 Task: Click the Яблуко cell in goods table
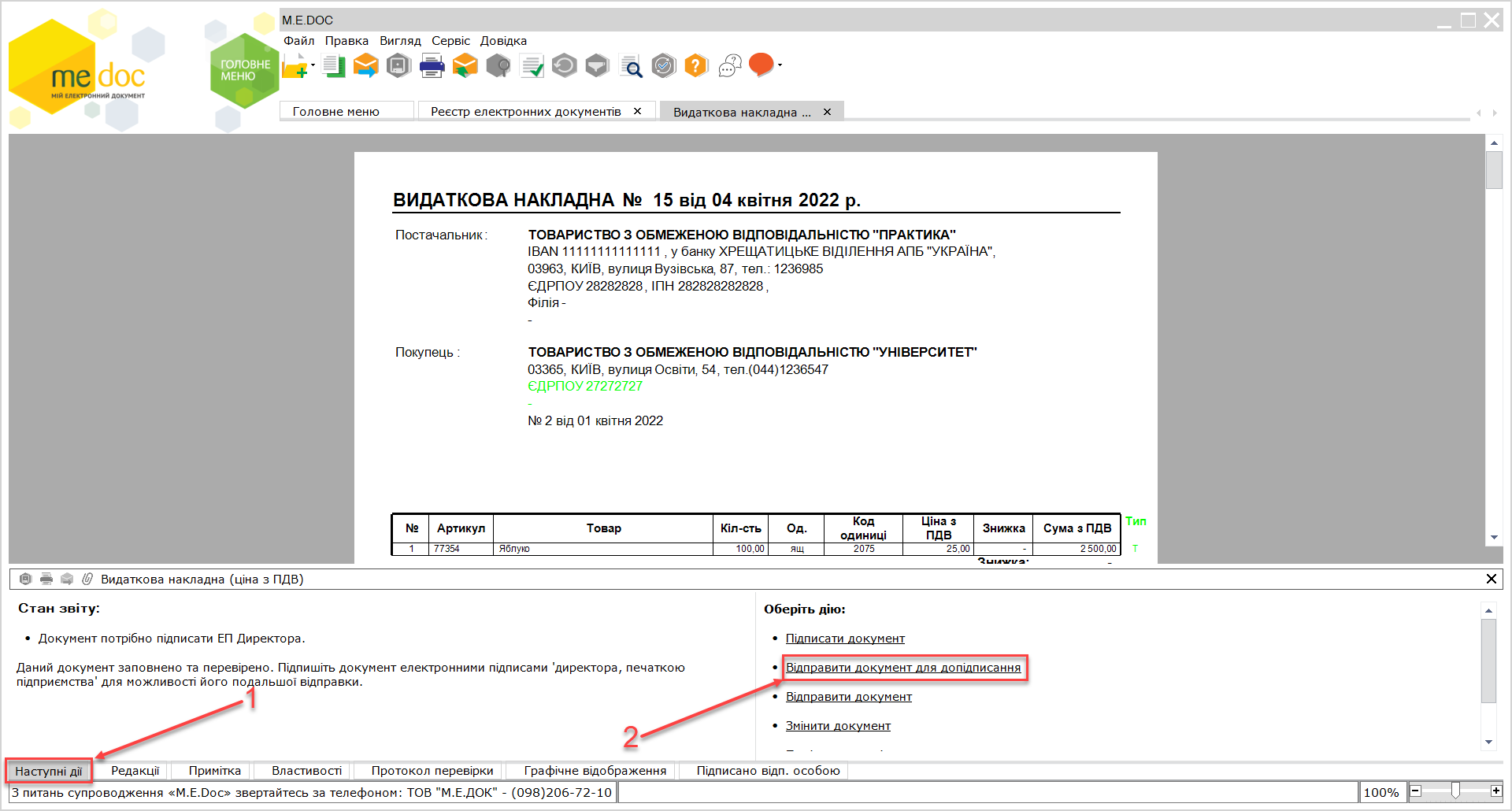coord(603,549)
